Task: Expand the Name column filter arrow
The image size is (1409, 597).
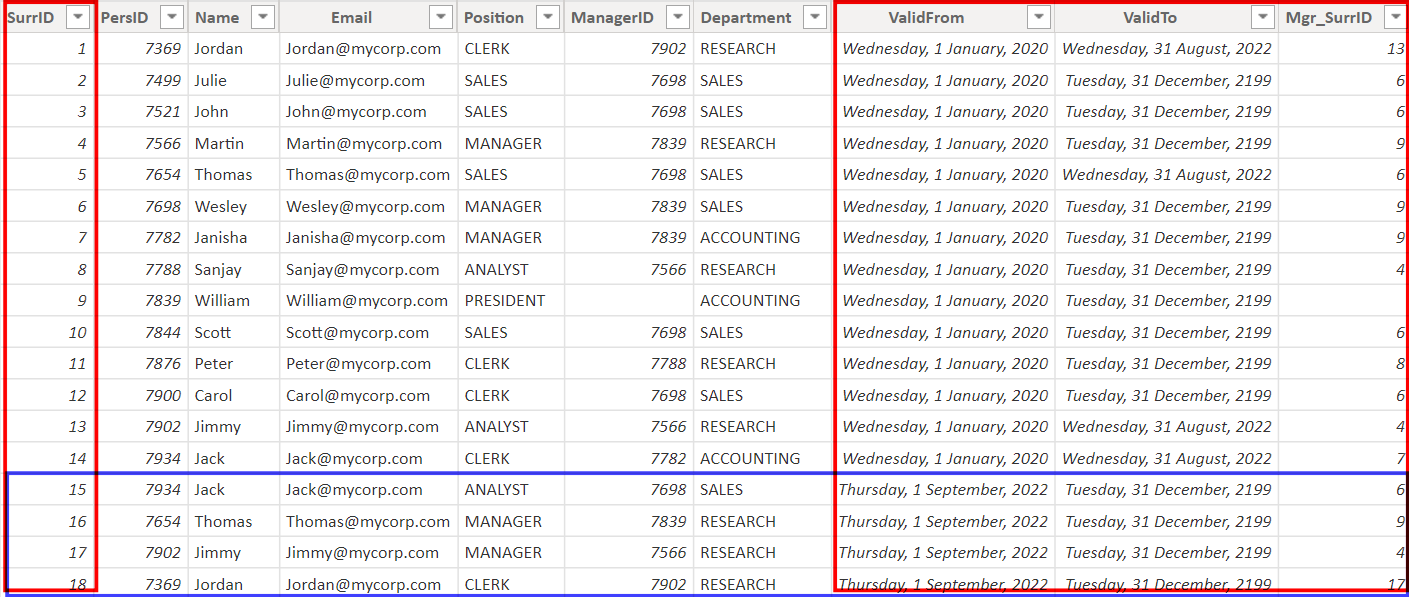Action: 263,17
